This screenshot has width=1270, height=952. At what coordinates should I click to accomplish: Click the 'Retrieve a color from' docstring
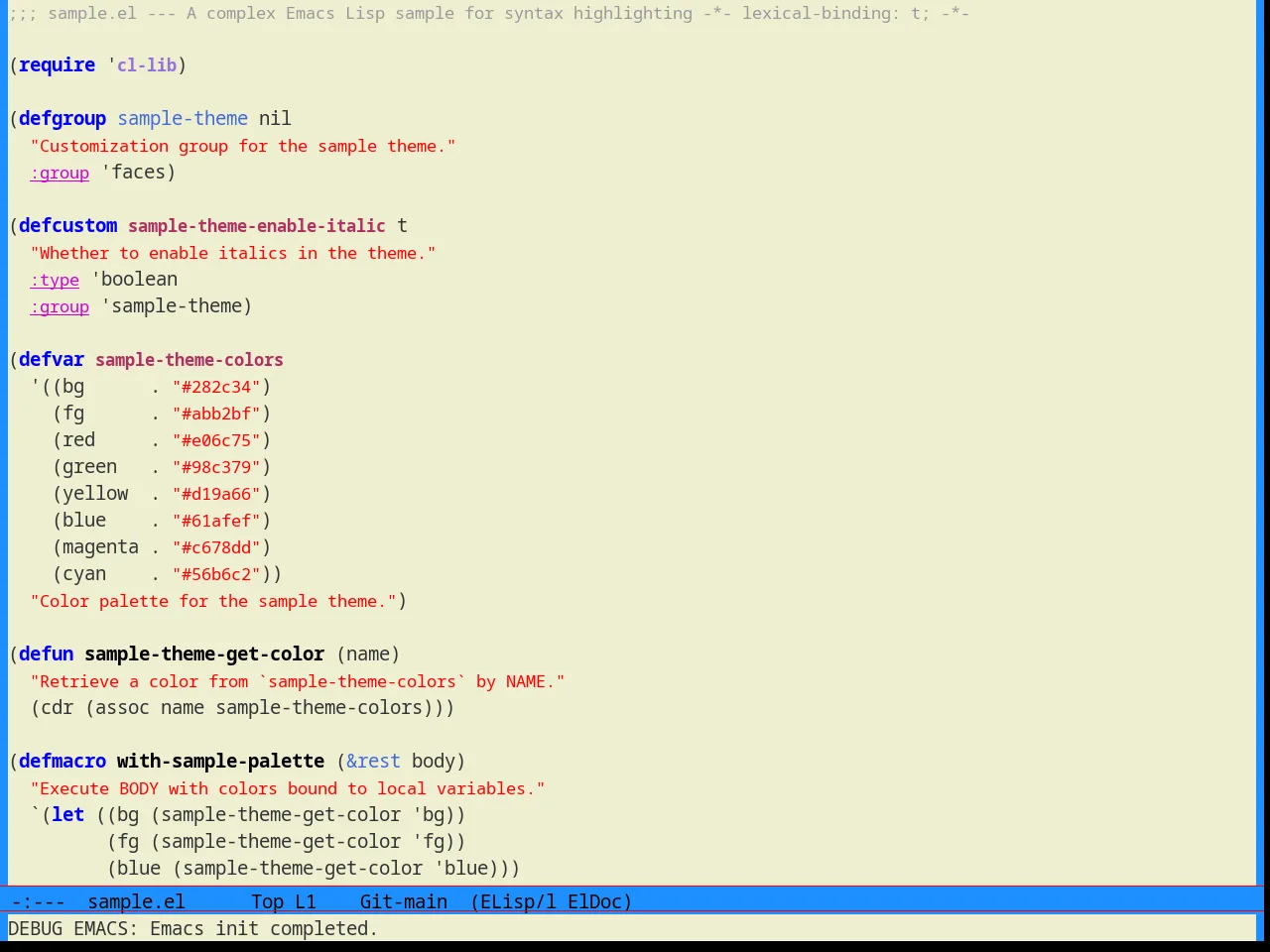298,681
